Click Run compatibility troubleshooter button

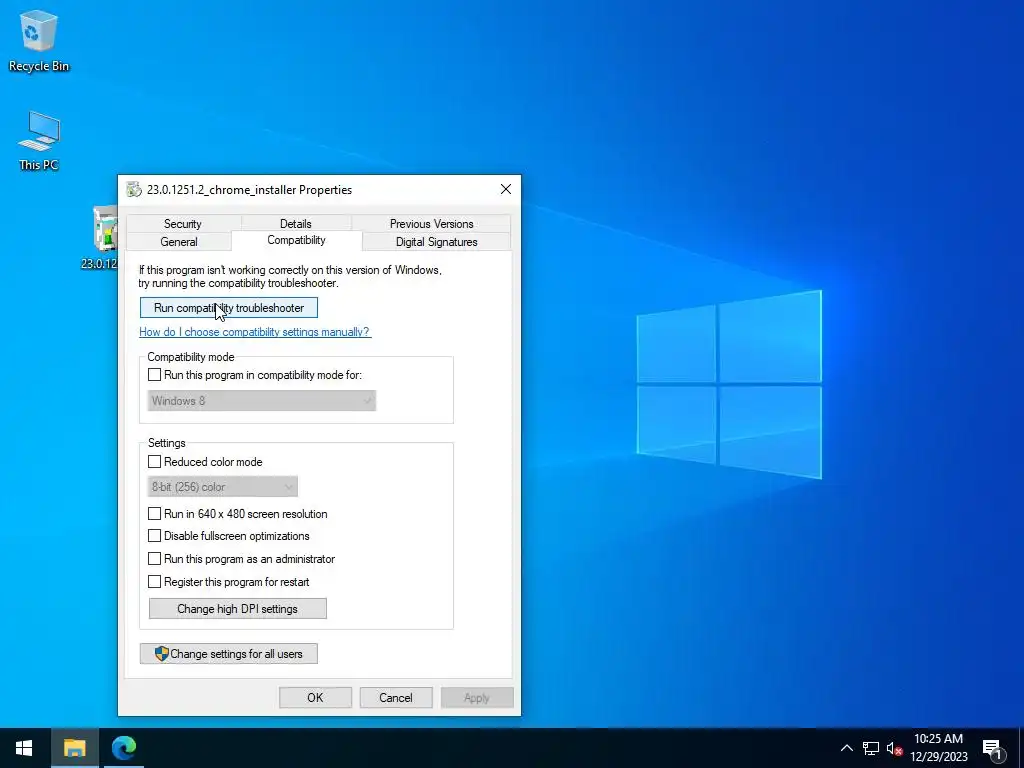(229, 308)
